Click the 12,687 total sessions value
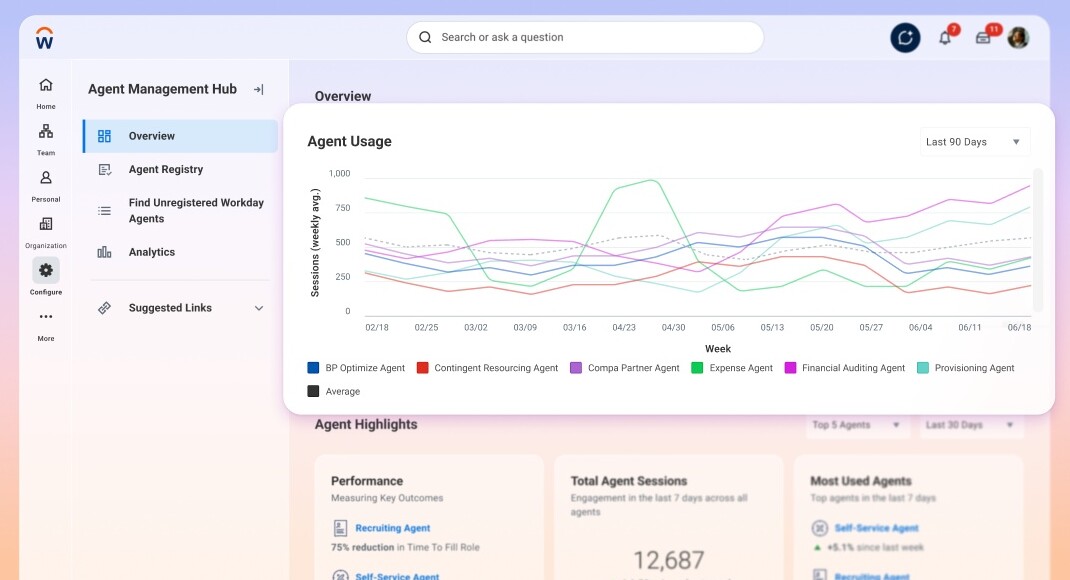The width and height of the screenshot is (1070, 580). click(x=669, y=560)
